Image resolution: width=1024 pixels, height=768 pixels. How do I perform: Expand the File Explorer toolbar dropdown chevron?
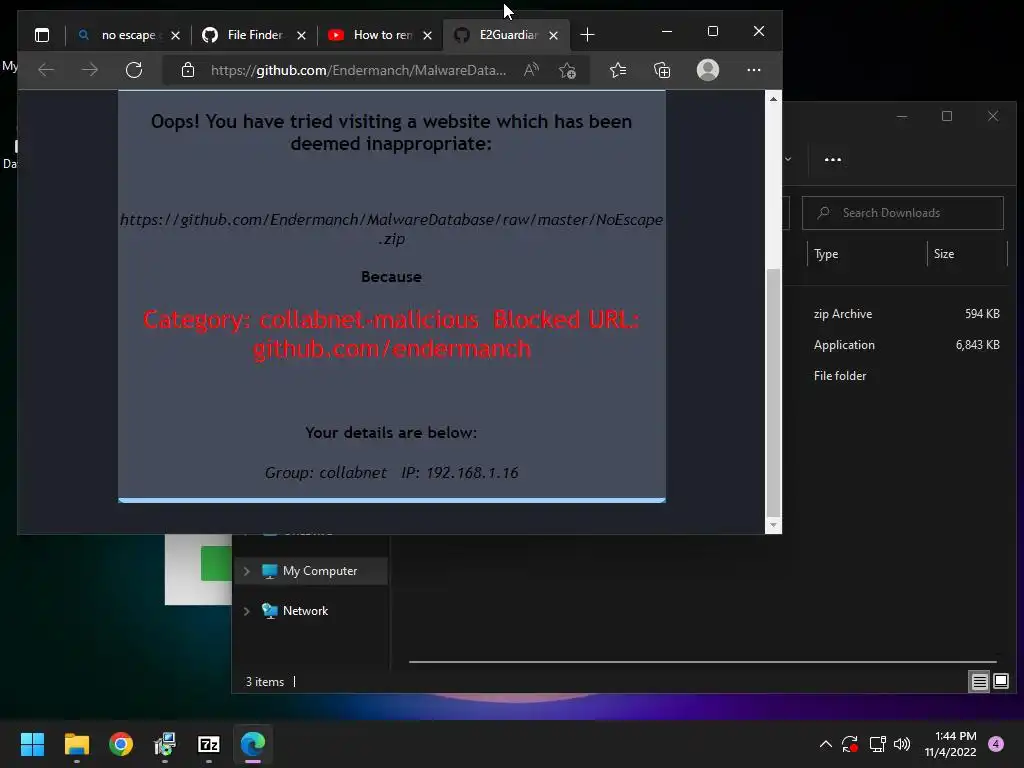tap(788, 159)
